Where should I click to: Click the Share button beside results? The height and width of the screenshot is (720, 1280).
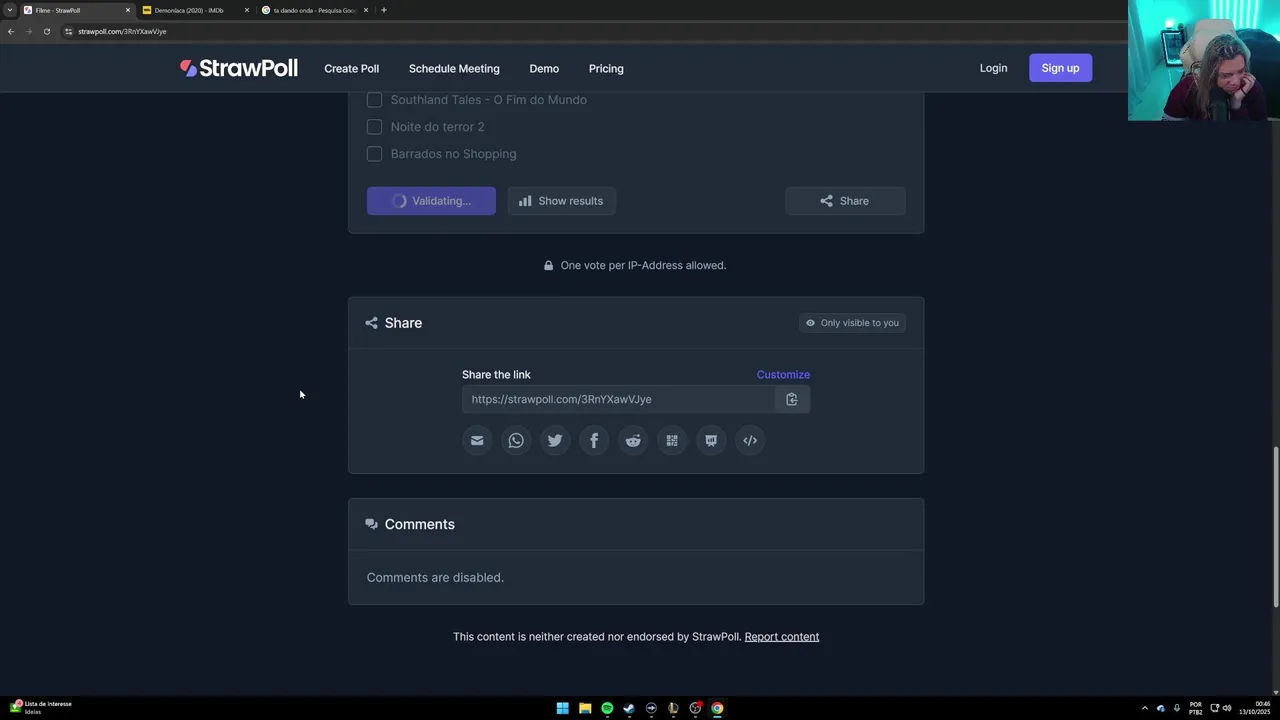845,201
